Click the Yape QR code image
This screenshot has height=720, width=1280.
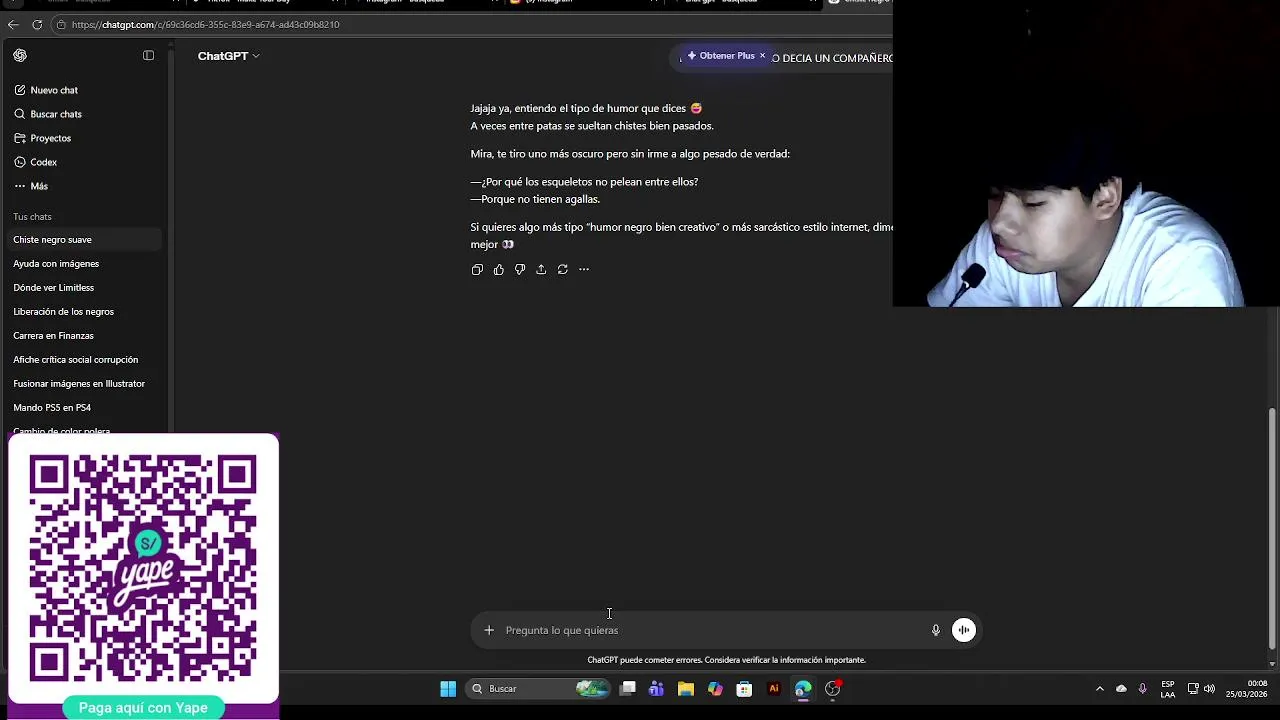tap(143, 568)
